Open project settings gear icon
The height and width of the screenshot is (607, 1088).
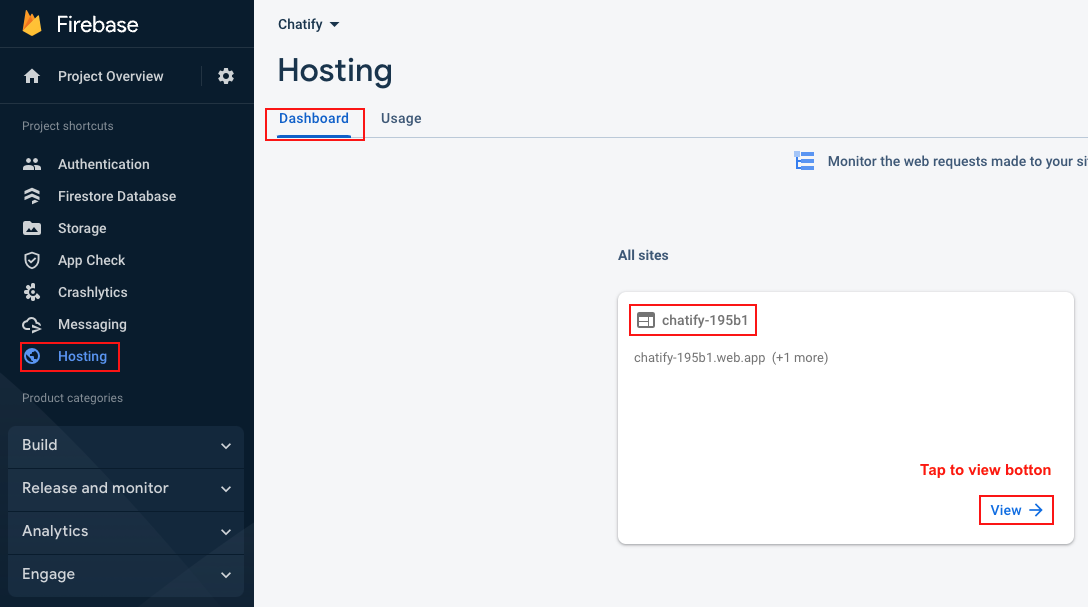pos(226,76)
